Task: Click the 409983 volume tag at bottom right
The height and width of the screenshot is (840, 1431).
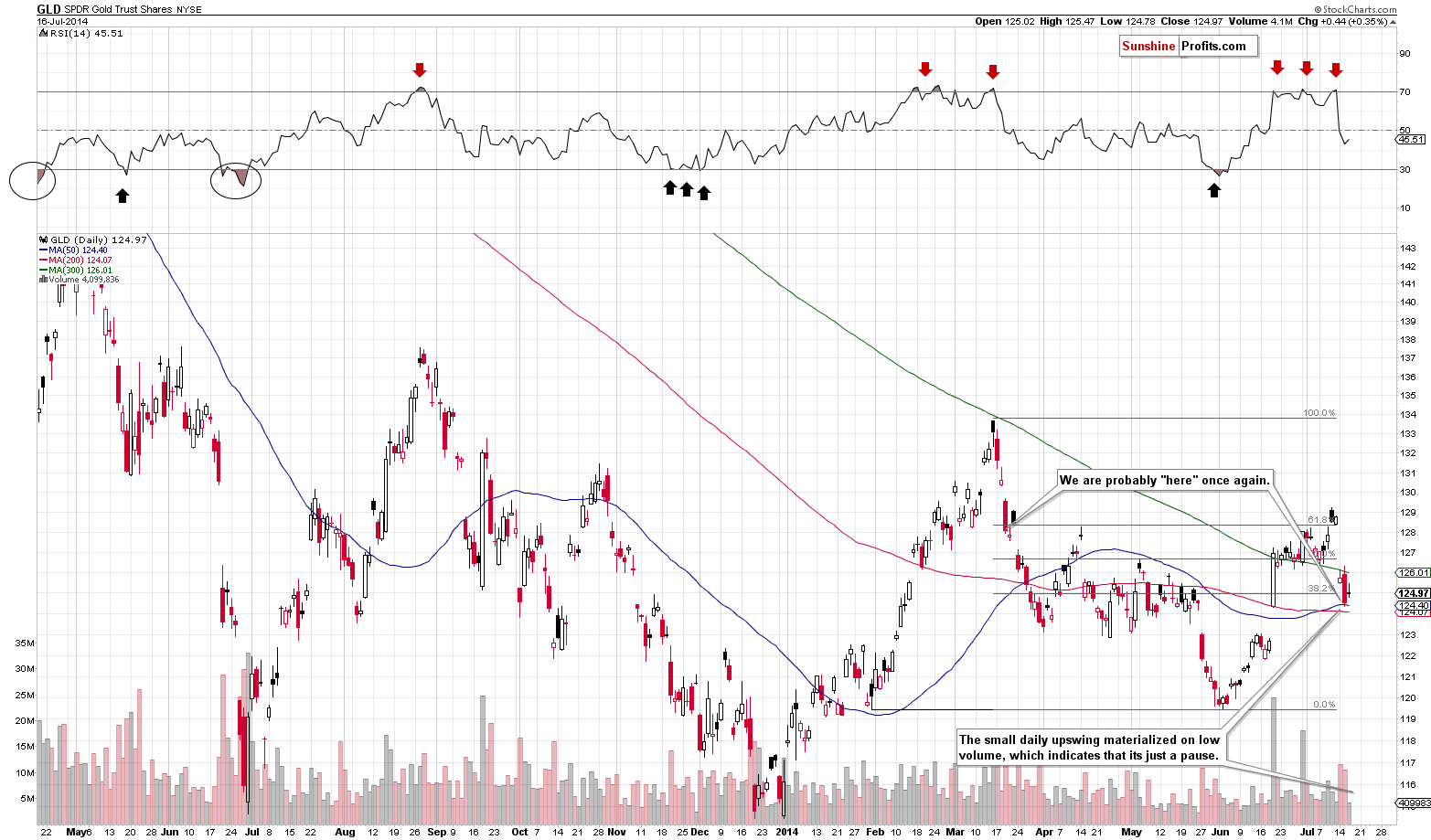Action: click(x=1414, y=803)
